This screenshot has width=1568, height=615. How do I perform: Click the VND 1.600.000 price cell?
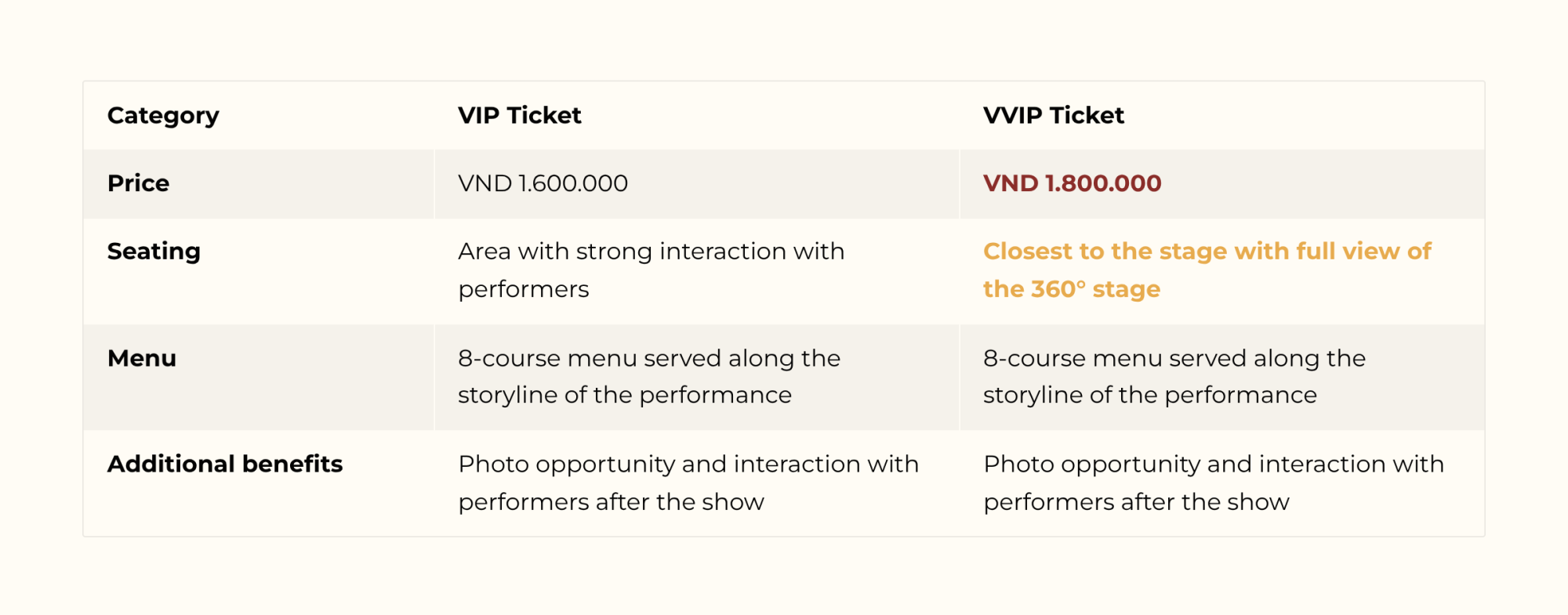point(543,183)
